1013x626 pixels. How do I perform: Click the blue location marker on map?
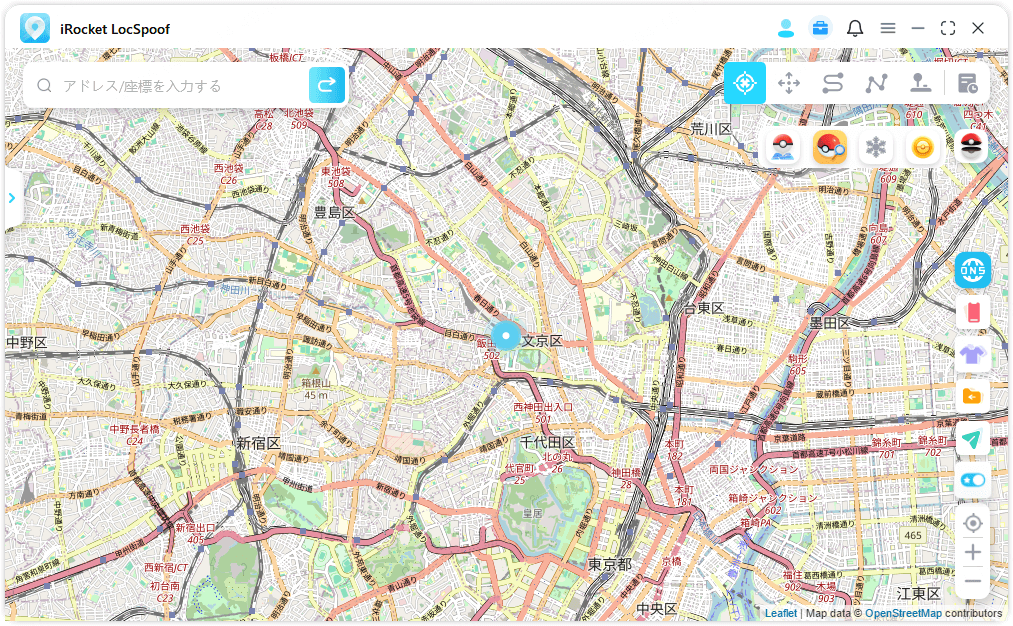click(x=506, y=336)
